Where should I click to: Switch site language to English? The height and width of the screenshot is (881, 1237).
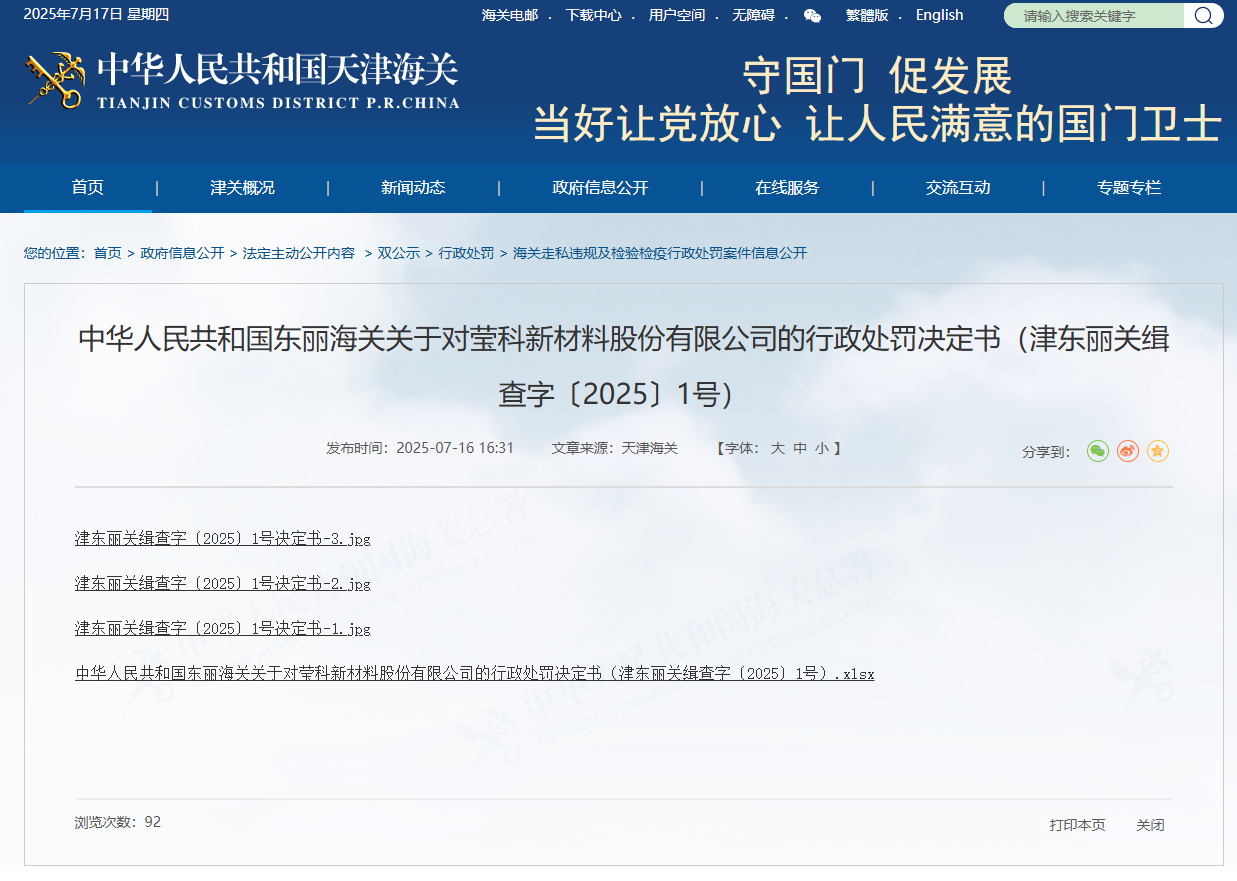click(940, 15)
